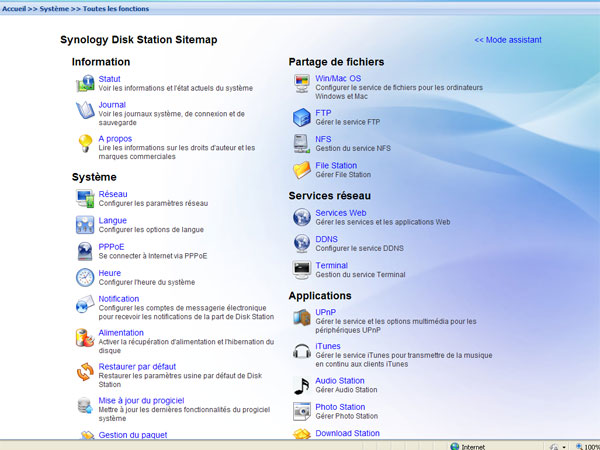The width and height of the screenshot is (600, 450).
Task: Open the DDNS link
Action: pyautogui.click(x=326, y=239)
